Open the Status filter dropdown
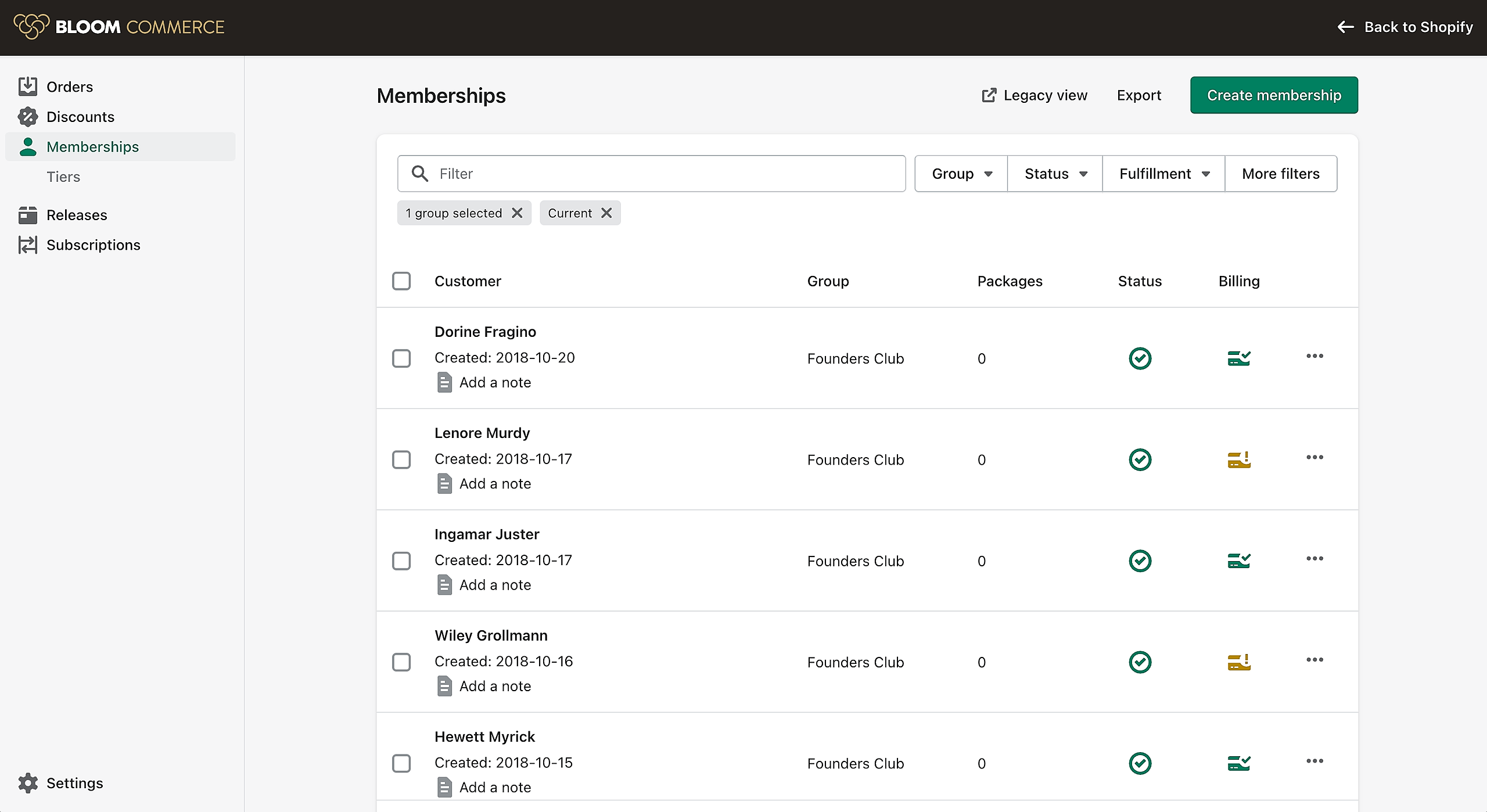This screenshot has width=1487, height=812. coord(1055,174)
